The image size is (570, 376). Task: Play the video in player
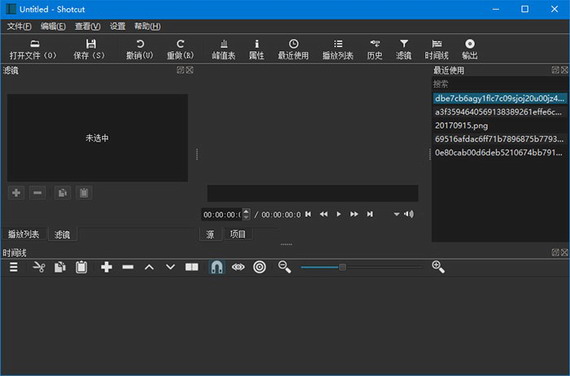click(x=339, y=214)
